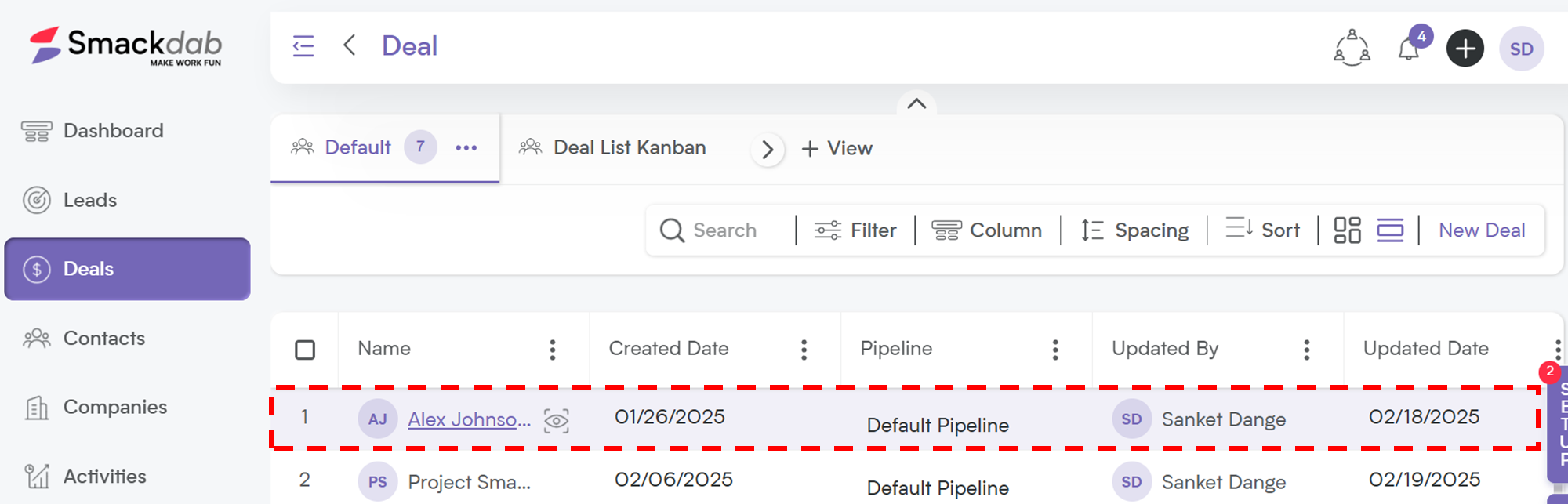
Task: Open the Alex Johnson deal link
Action: (x=469, y=420)
